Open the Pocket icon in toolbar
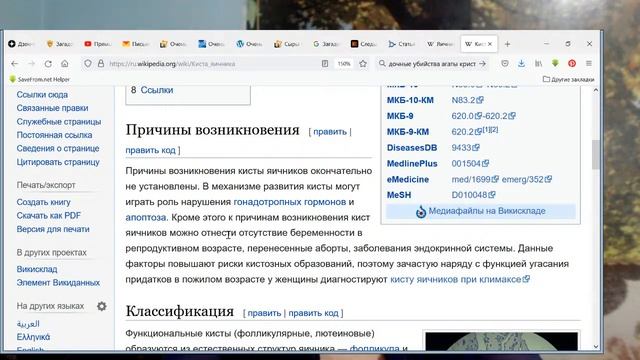The image size is (640, 360). [x=505, y=64]
